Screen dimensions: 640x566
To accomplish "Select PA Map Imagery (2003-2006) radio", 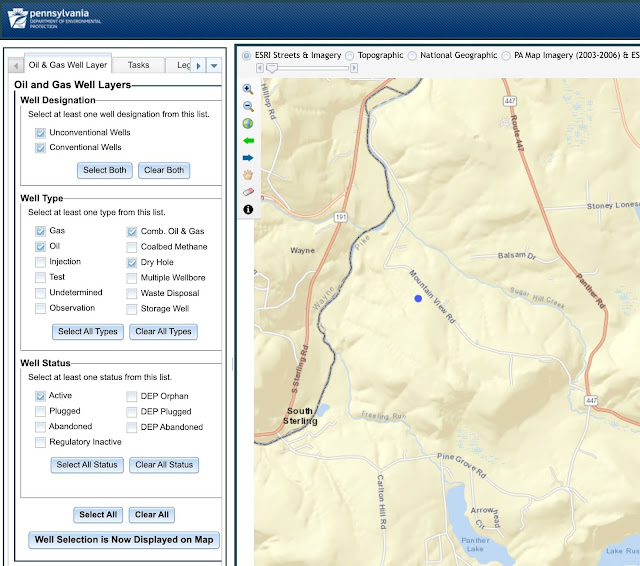I will point(506,56).
